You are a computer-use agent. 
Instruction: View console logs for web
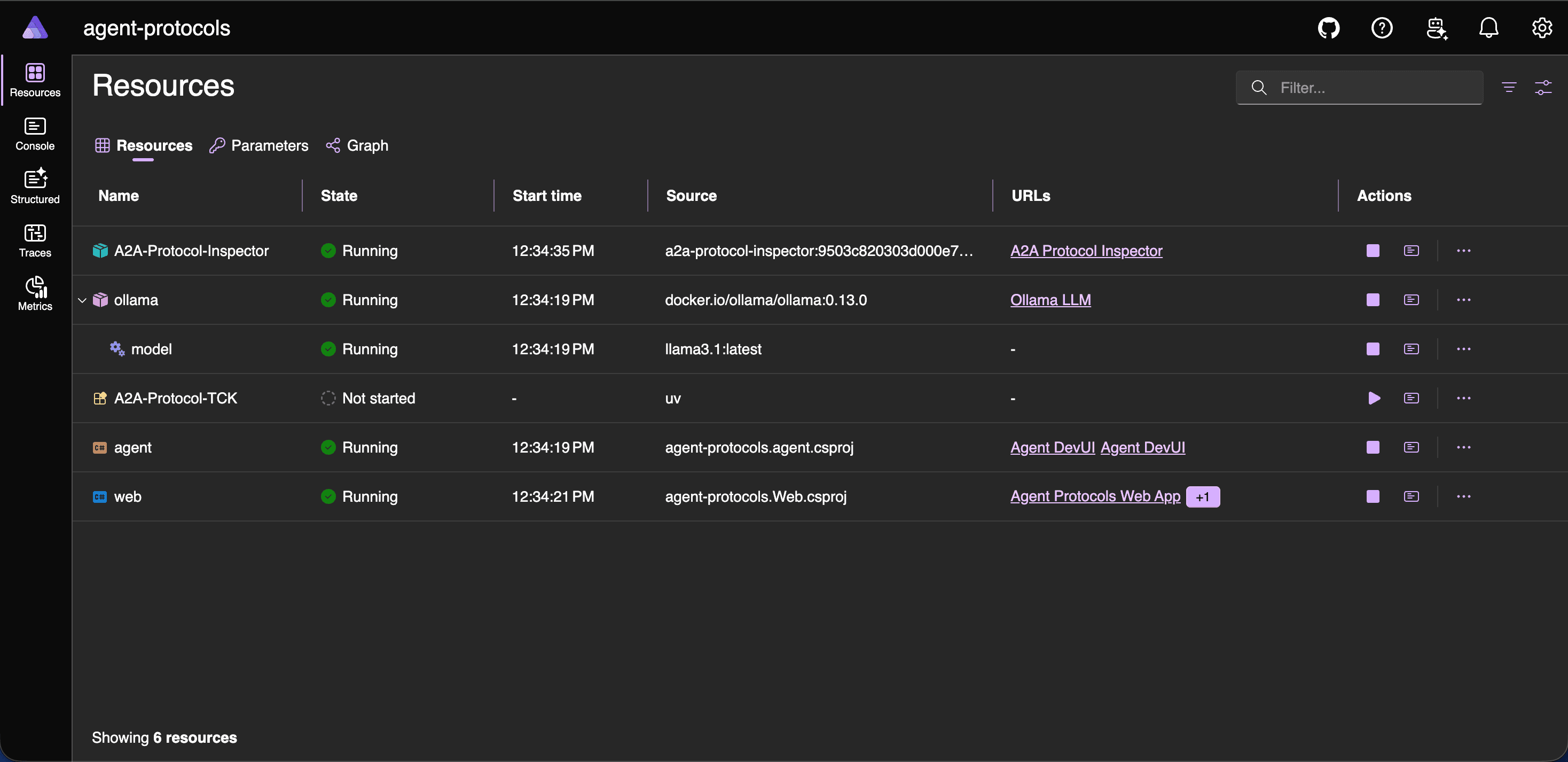point(1412,496)
